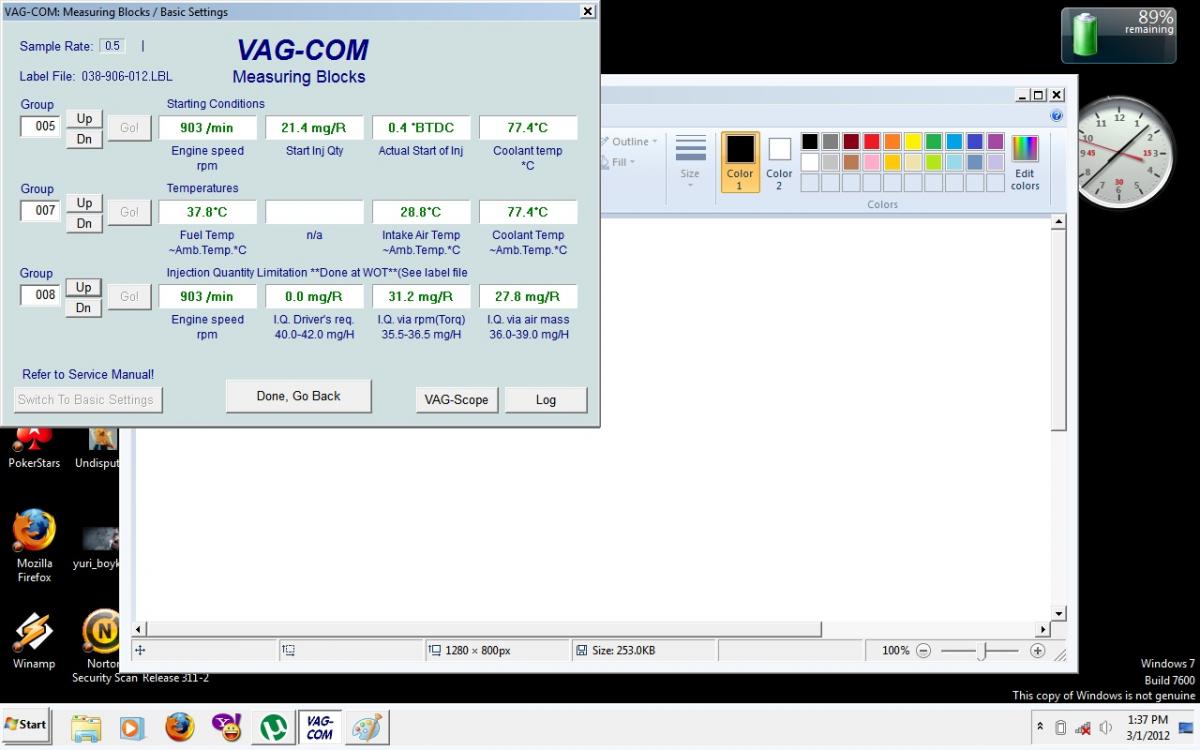Click Up button for group 008
1200x750 pixels.
[x=84, y=287]
